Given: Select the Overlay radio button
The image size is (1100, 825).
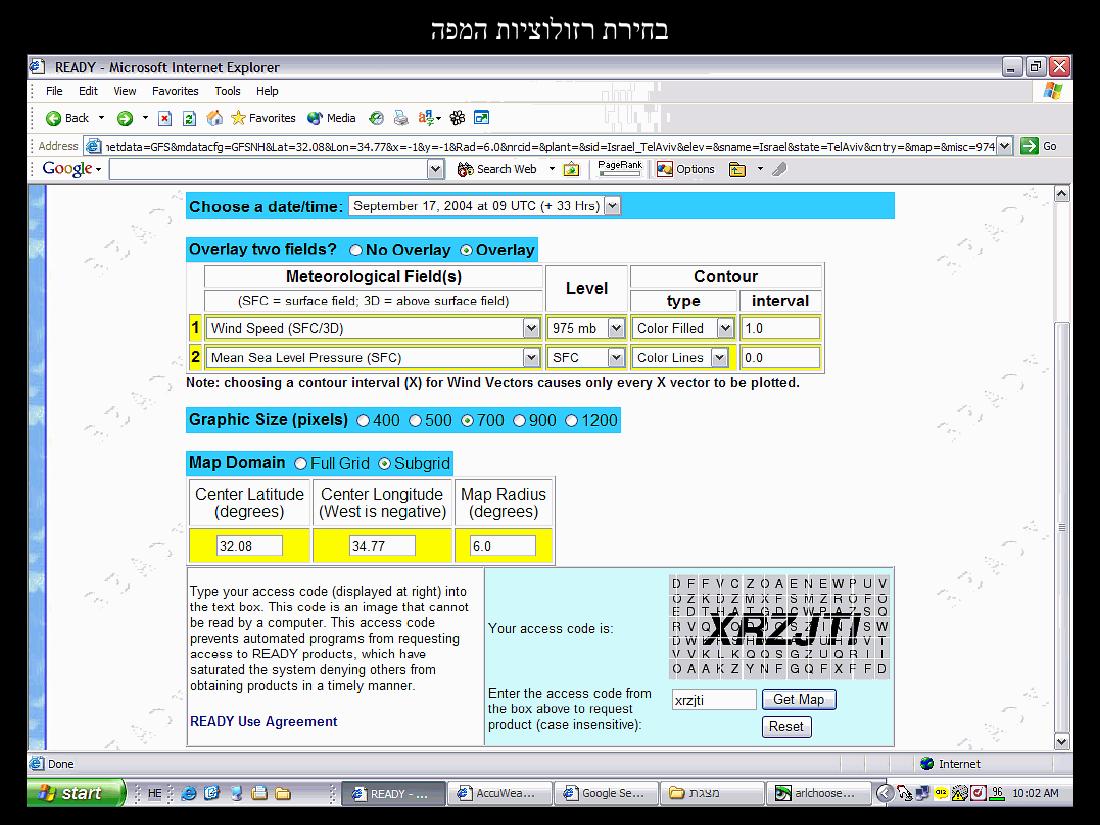Looking at the screenshot, I should click(466, 250).
